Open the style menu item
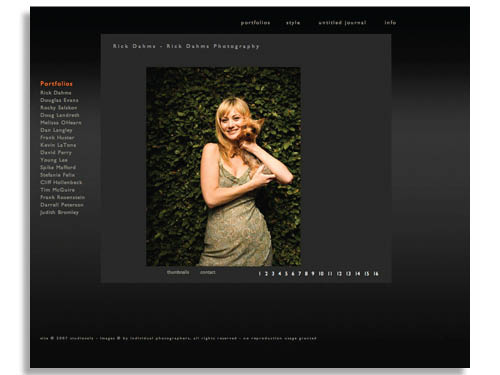 (293, 23)
